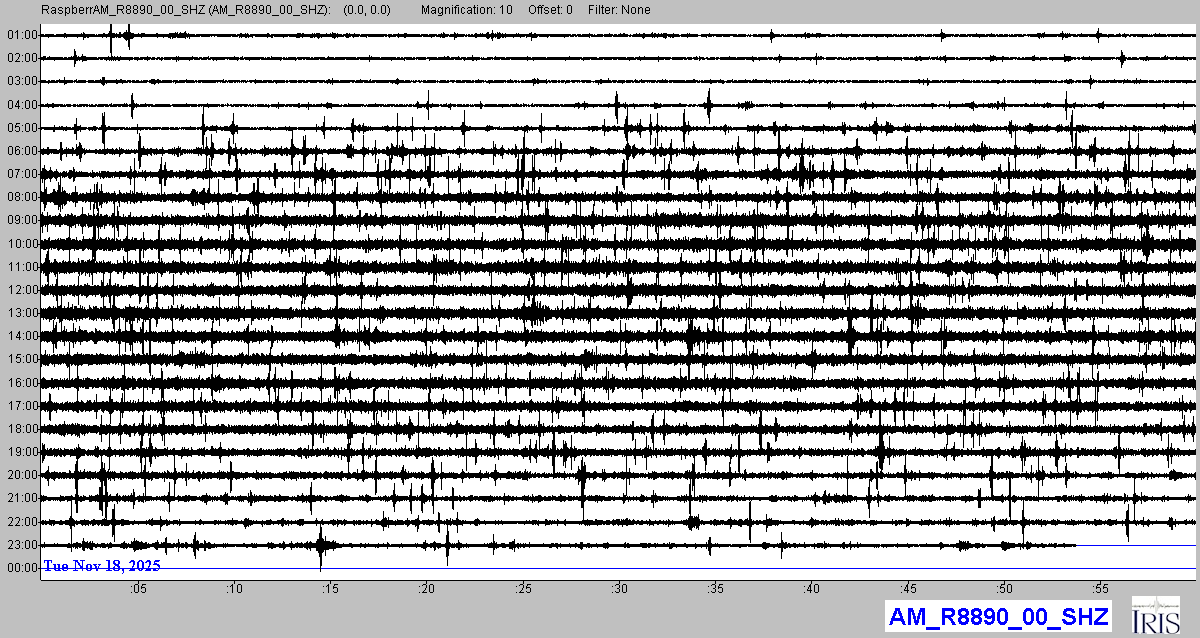Click the :55 minute axis tick
This screenshot has width=1200, height=638.
pyautogui.click(x=1100, y=590)
